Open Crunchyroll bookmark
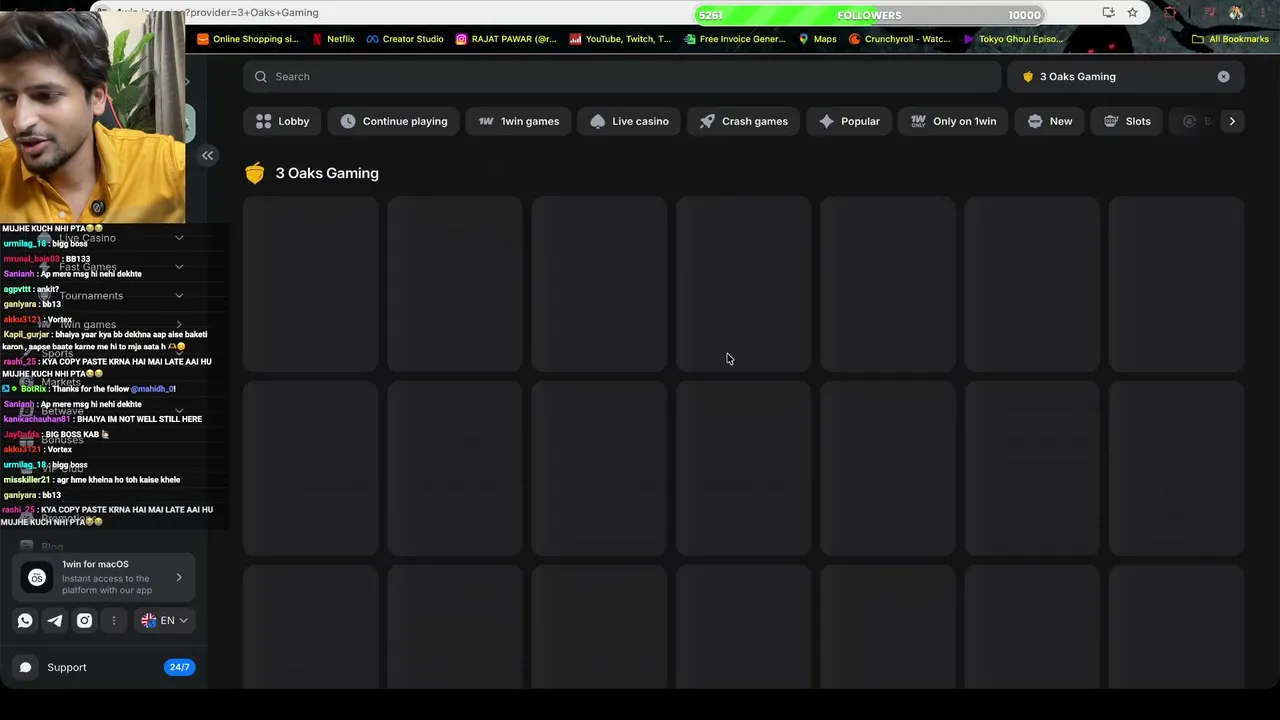1280x720 pixels. click(899, 39)
